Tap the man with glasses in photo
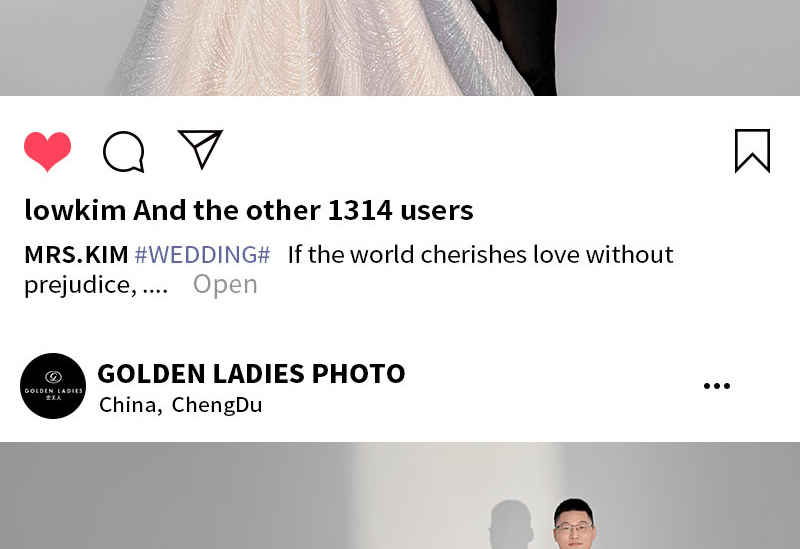 pyautogui.click(x=574, y=524)
